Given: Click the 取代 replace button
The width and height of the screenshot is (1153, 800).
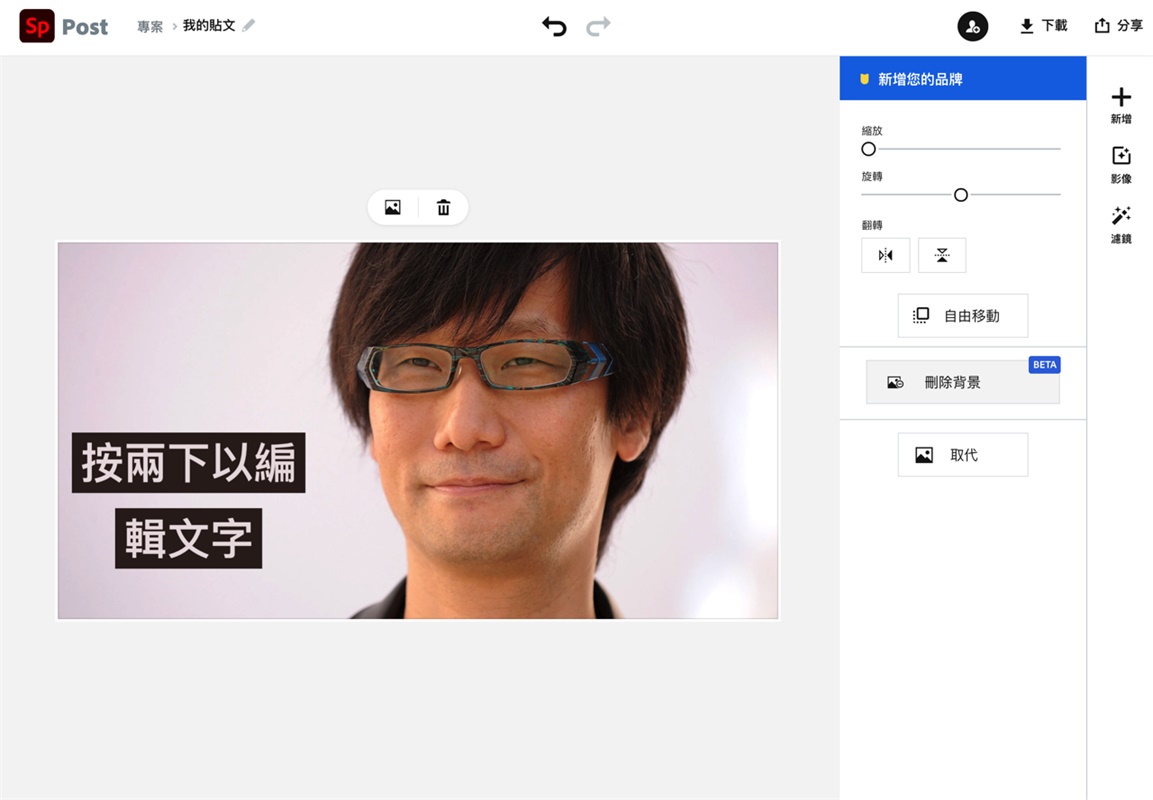Looking at the screenshot, I should pos(962,455).
